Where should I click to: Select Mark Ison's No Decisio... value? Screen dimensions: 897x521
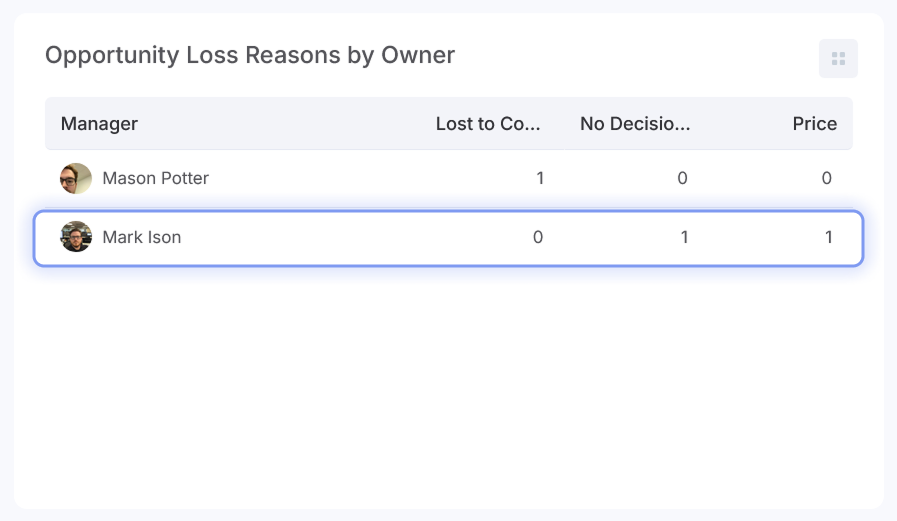684,238
